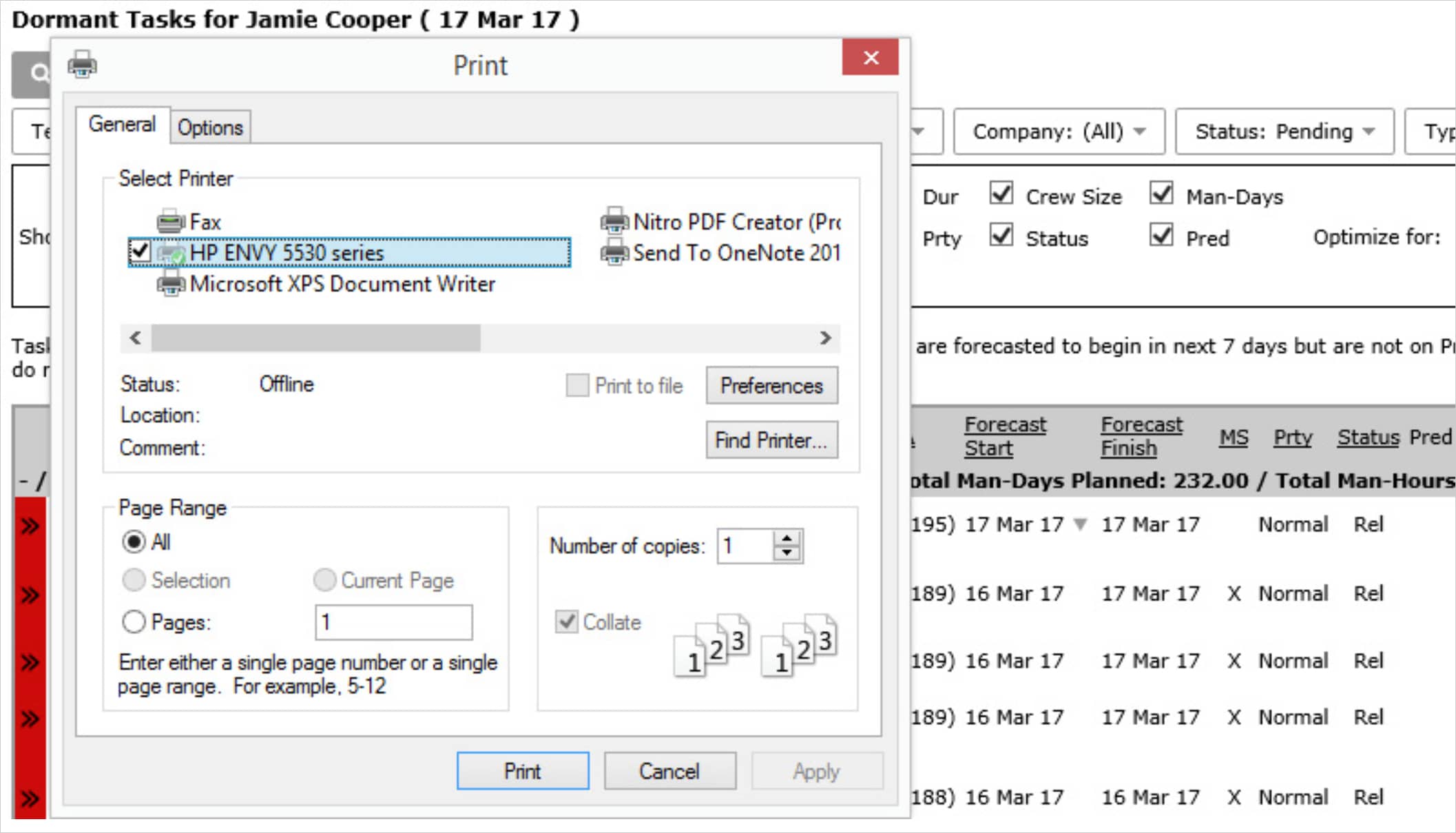1456x833 pixels.
Task: Switch to the Options tab
Action: [x=210, y=127]
